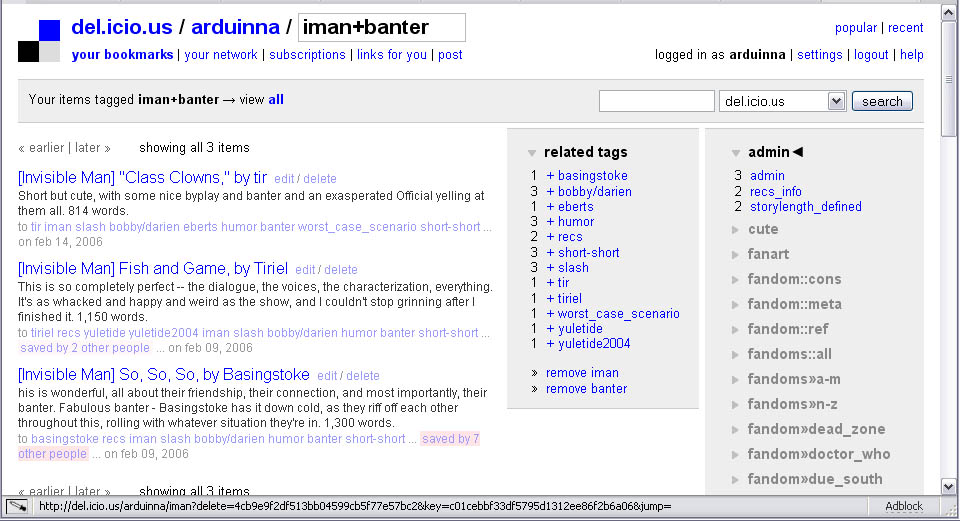Go to your bookmarks
Image resolution: width=960 pixels, height=521 pixels.
[122, 54]
